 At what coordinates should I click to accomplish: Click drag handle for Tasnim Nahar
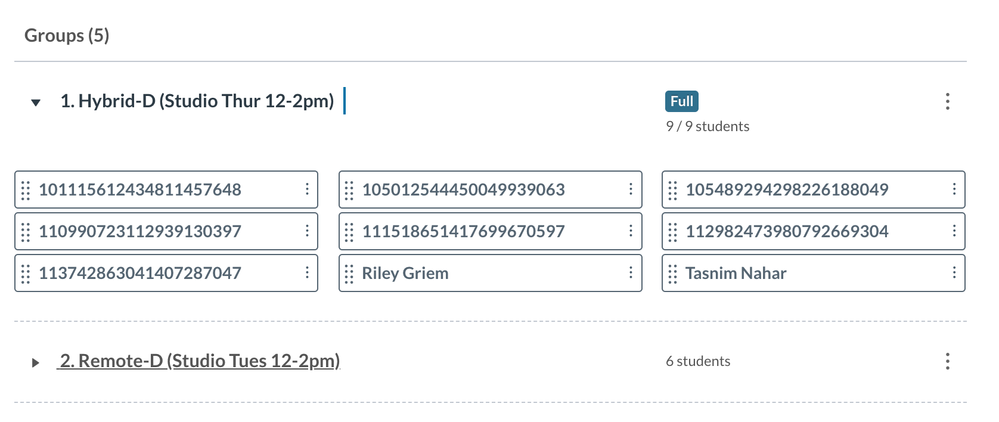coord(673,273)
